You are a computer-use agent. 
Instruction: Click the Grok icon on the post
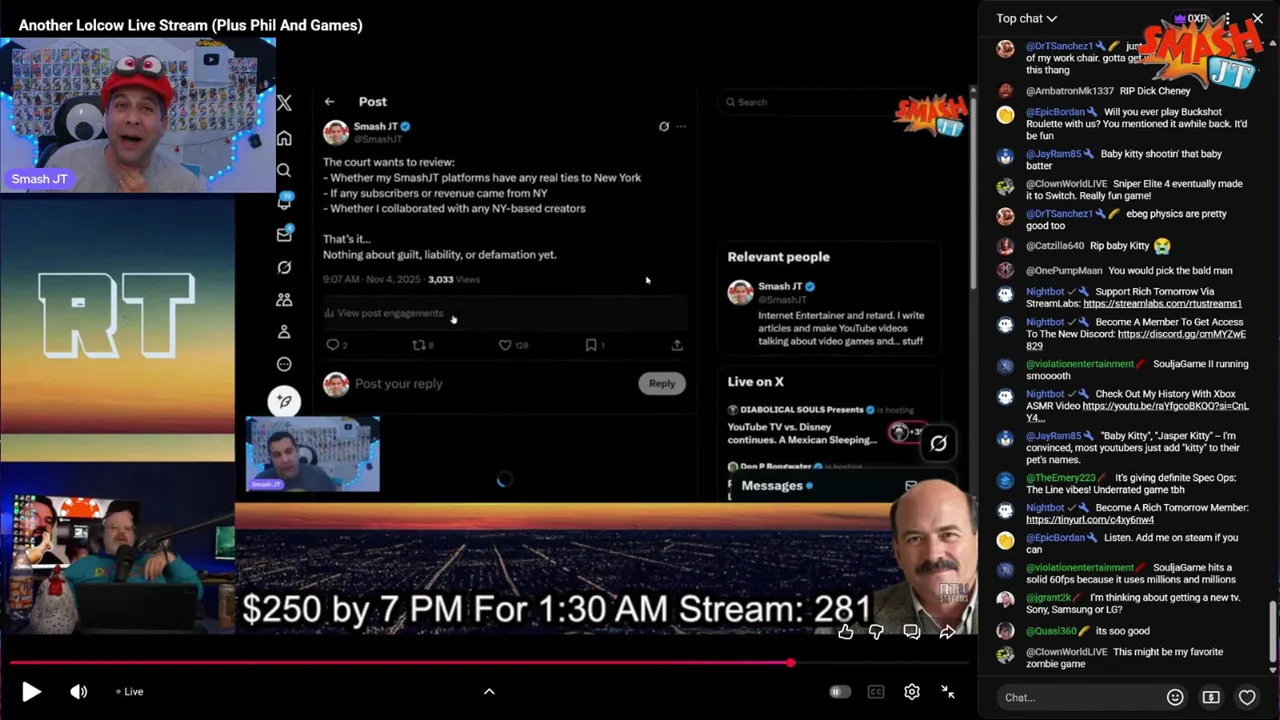[664, 127]
